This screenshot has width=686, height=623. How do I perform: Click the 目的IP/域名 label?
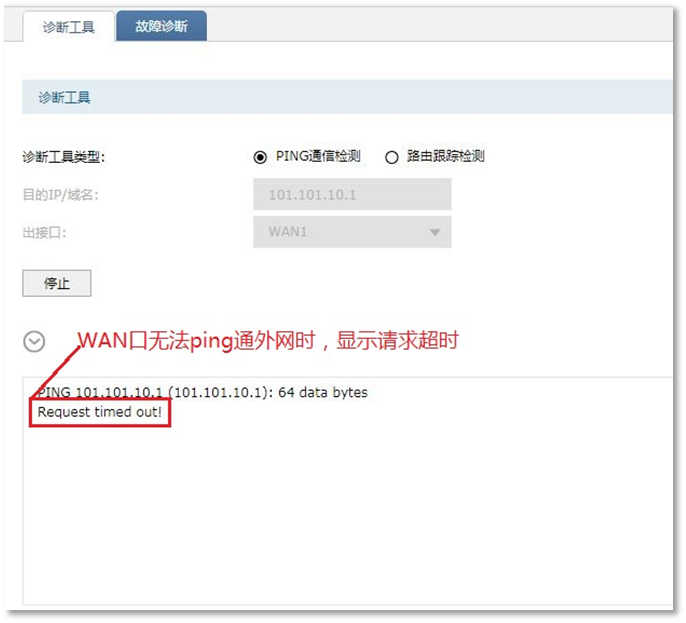(61, 195)
